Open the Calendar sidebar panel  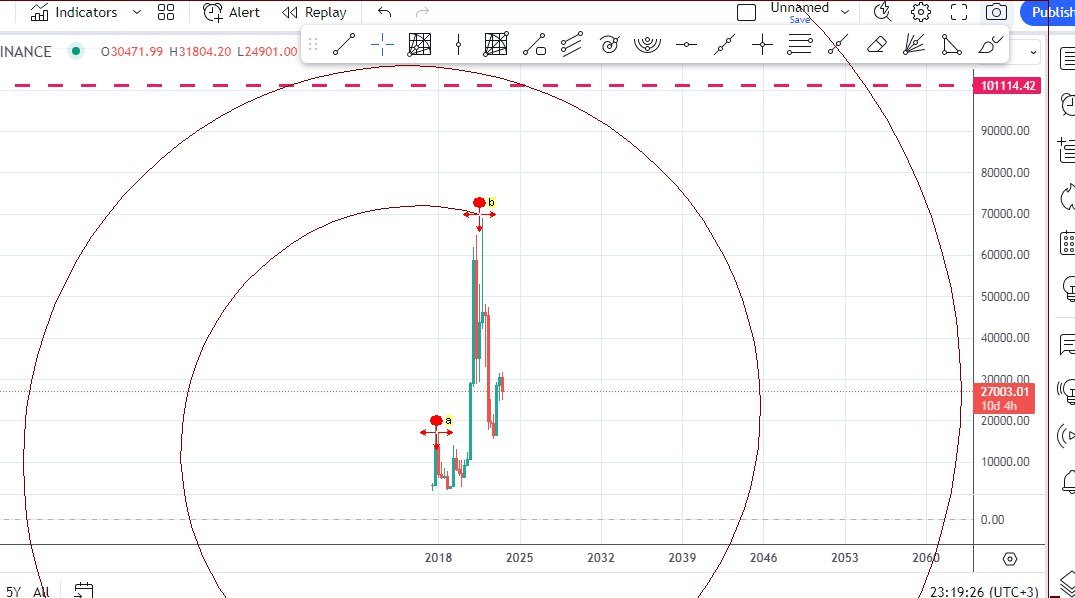(x=1067, y=243)
